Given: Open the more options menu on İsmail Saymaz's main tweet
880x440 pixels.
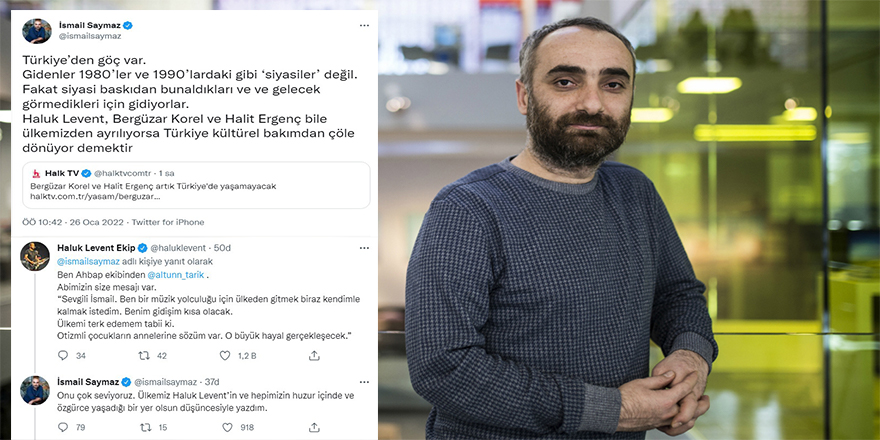Looking at the screenshot, I should tap(364, 26).
